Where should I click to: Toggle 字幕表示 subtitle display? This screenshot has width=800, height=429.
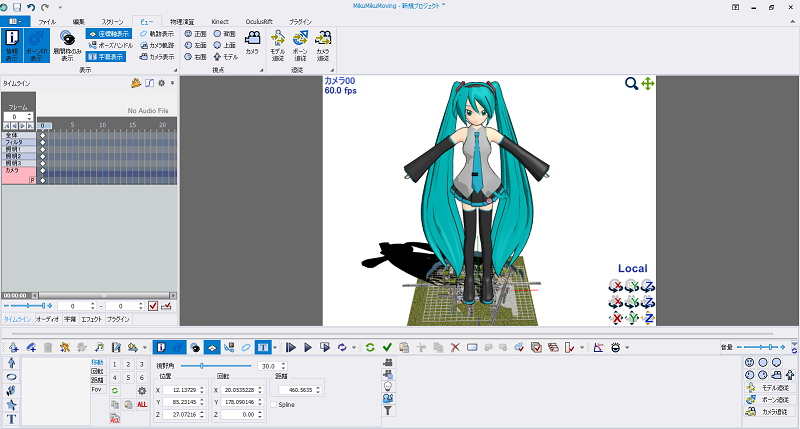(x=106, y=57)
